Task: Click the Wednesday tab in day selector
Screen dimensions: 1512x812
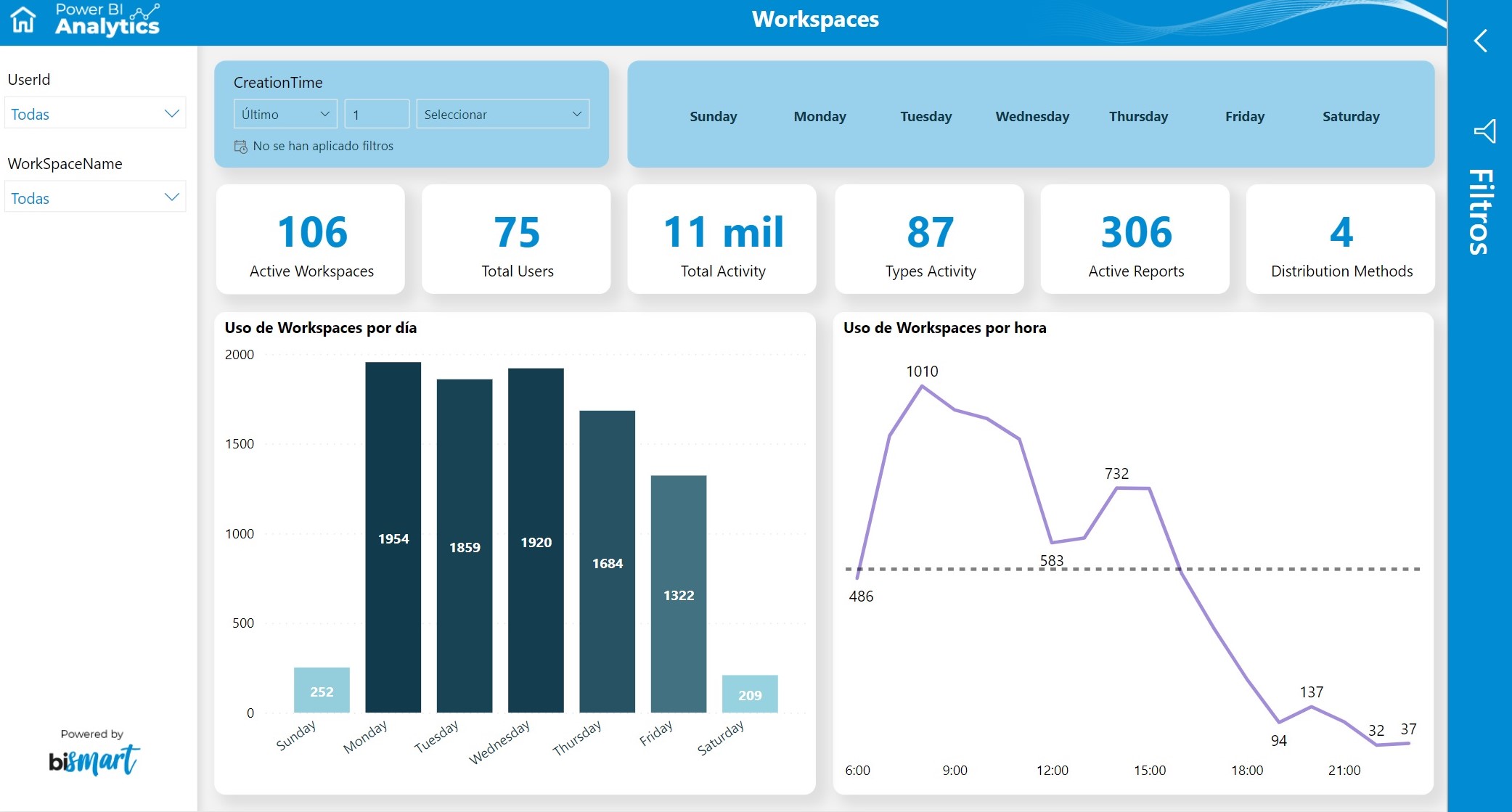Action: click(x=1029, y=116)
